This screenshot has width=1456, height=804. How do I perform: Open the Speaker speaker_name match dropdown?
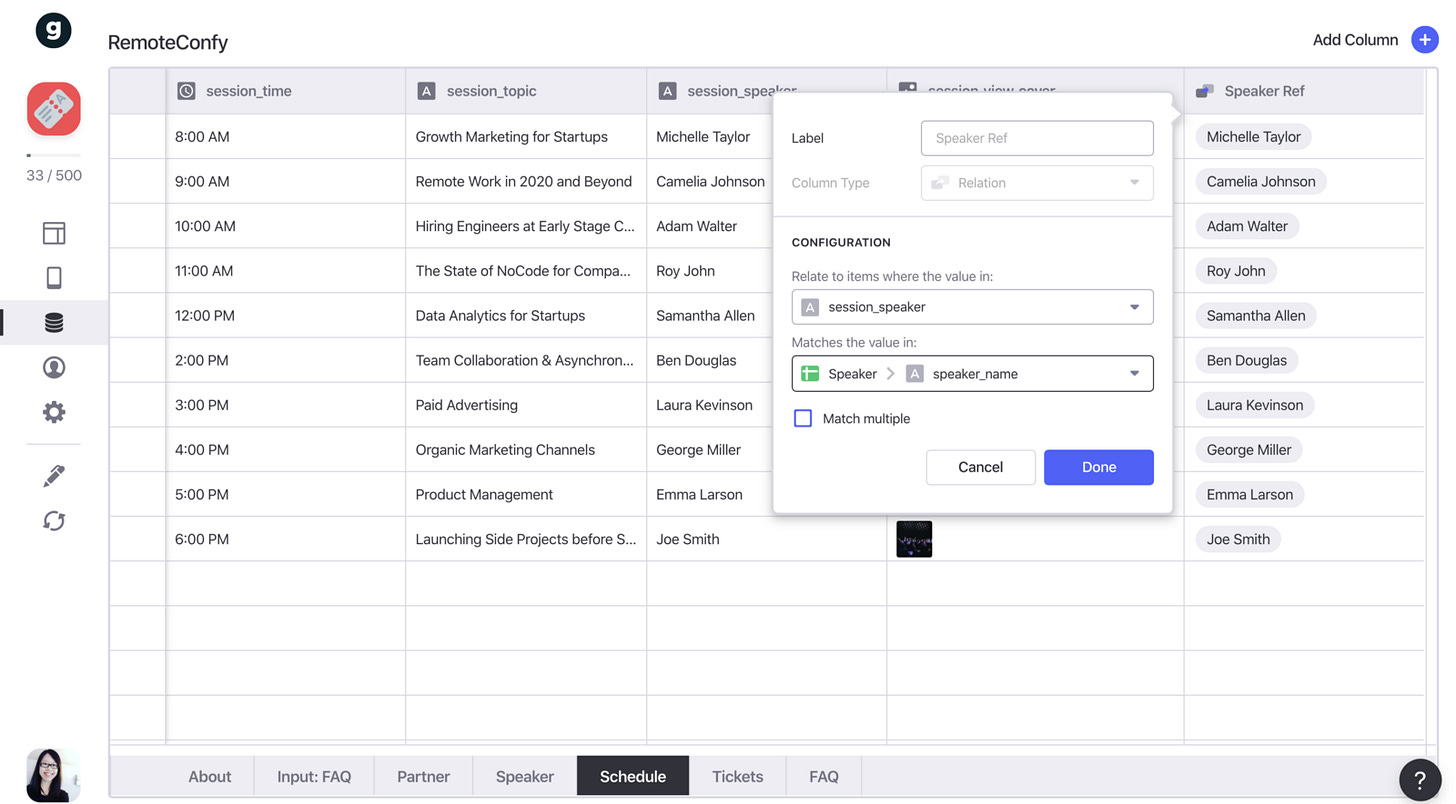[972, 374]
